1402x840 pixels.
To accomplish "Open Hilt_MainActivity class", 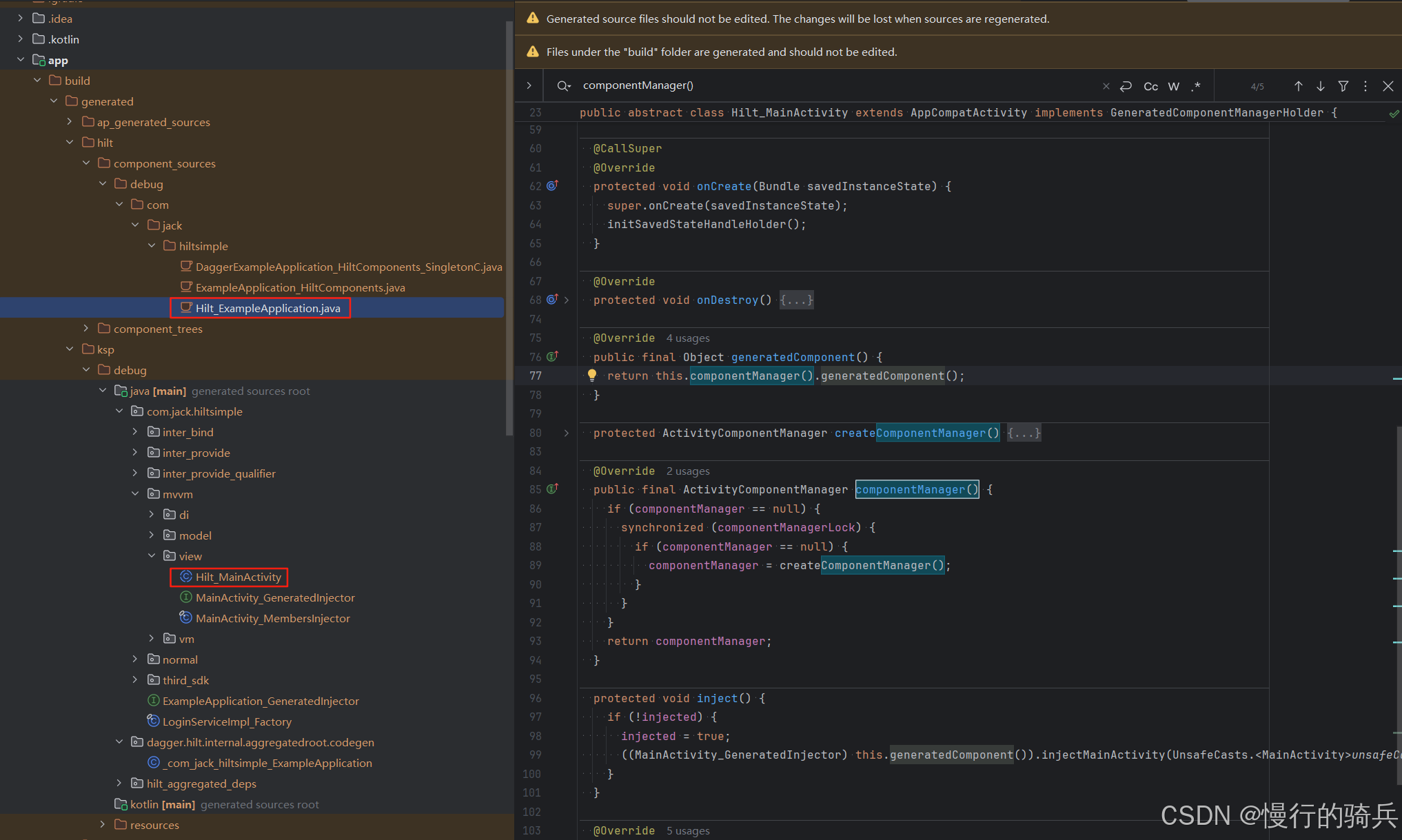I will point(230,577).
